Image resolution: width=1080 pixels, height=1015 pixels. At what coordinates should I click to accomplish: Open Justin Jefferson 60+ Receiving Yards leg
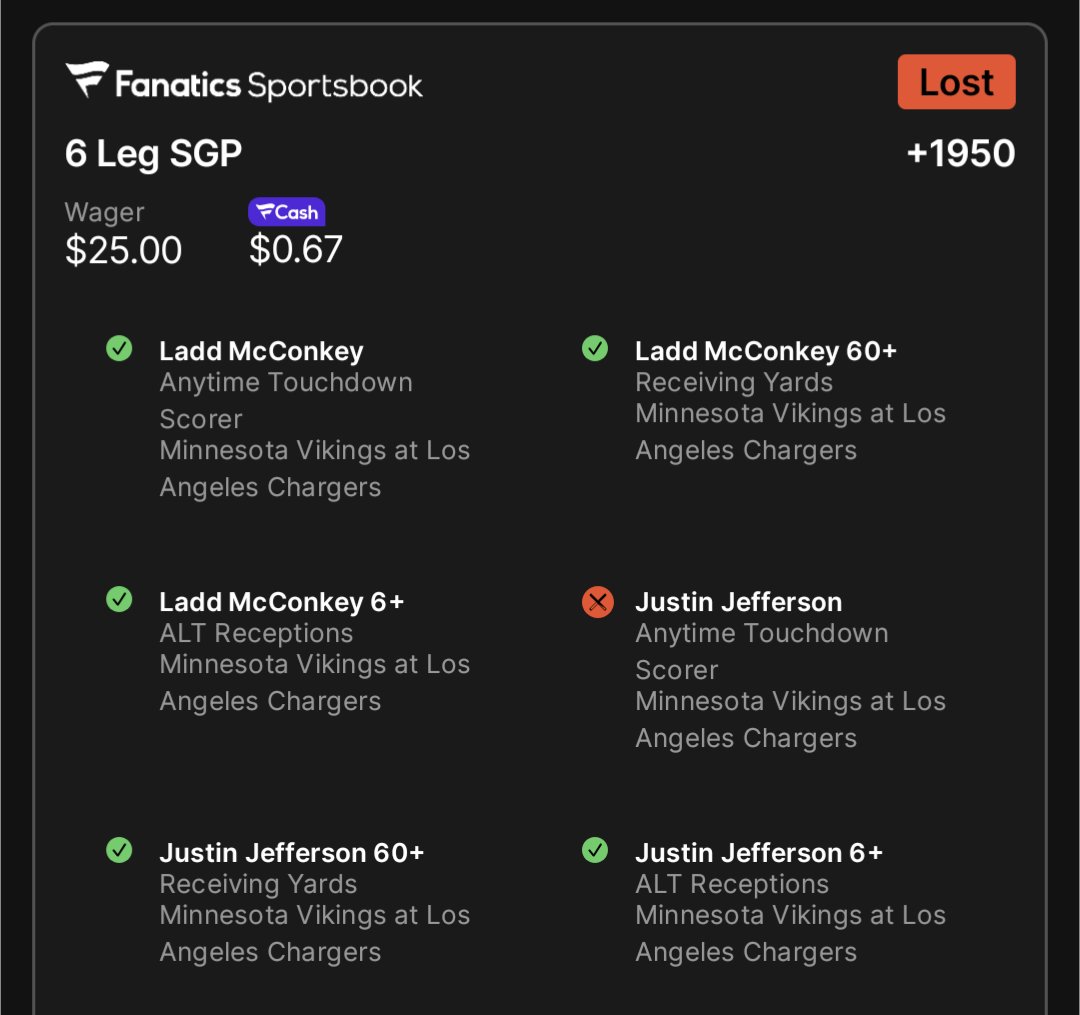pos(315,901)
